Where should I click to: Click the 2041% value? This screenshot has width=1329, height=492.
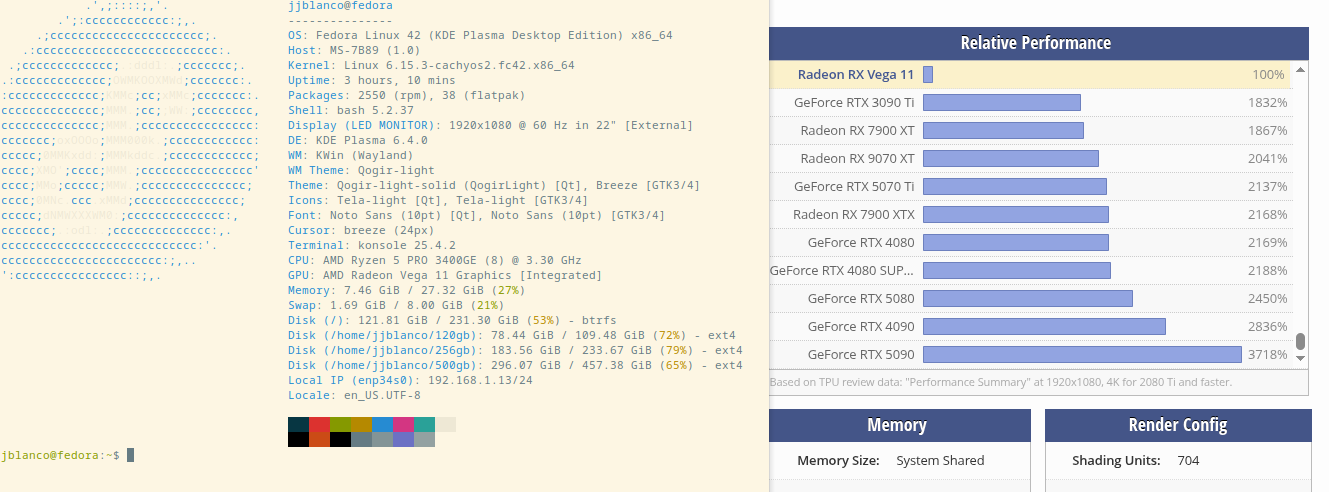[x=1267, y=158]
